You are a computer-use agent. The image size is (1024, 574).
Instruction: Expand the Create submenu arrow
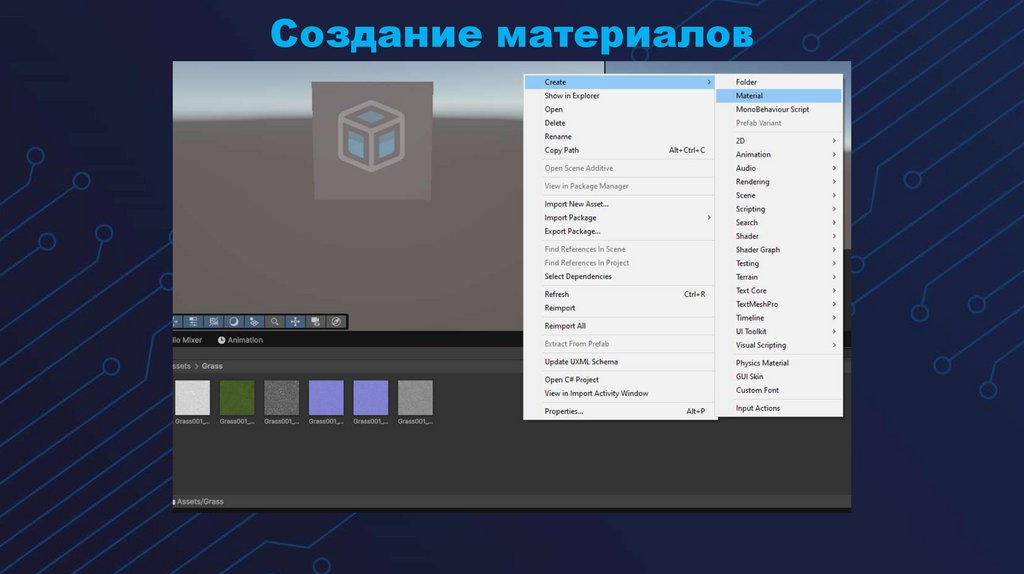pyautogui.click(x=709, y=82)
